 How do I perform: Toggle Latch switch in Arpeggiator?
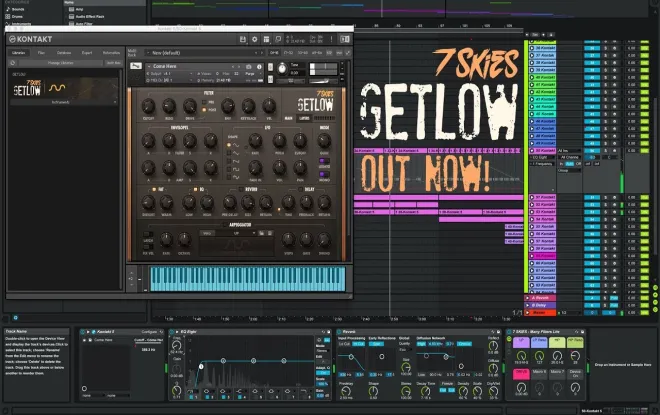coord(148,234)
